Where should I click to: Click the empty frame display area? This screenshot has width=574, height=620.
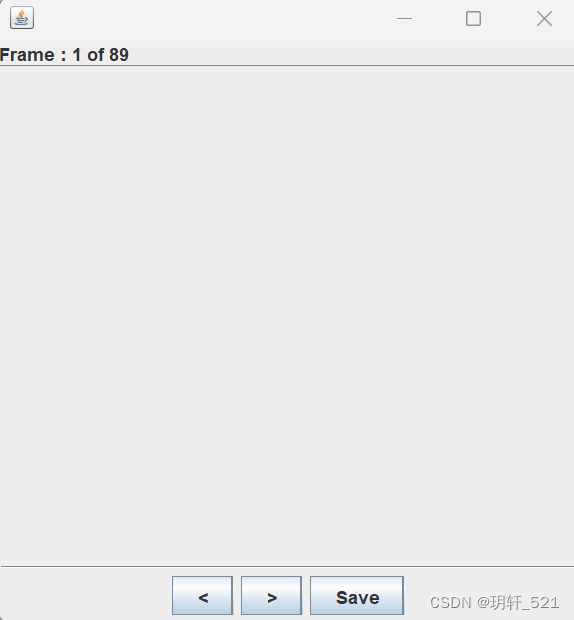click(287, 316)
